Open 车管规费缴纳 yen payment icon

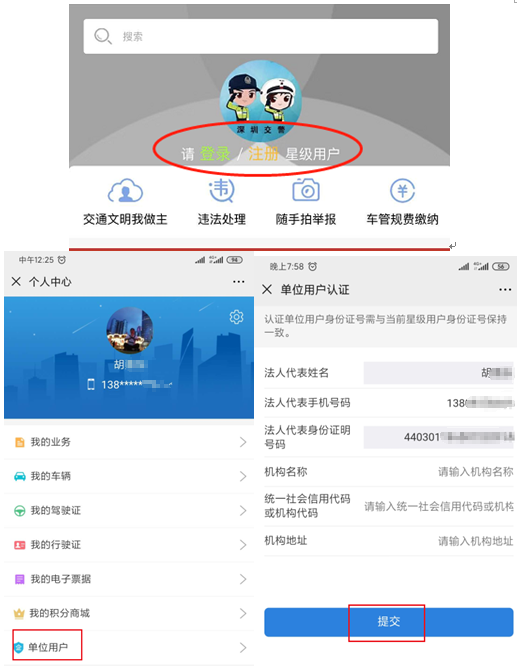coord(402,190)
